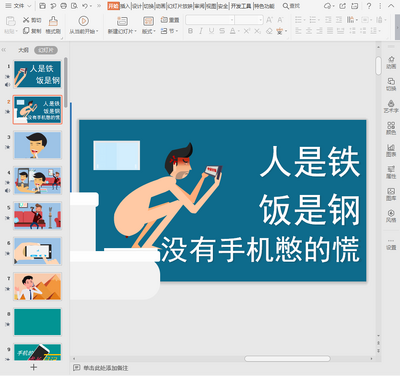Toggle center text alignment

pyautogui.click(x=309, y=31)
